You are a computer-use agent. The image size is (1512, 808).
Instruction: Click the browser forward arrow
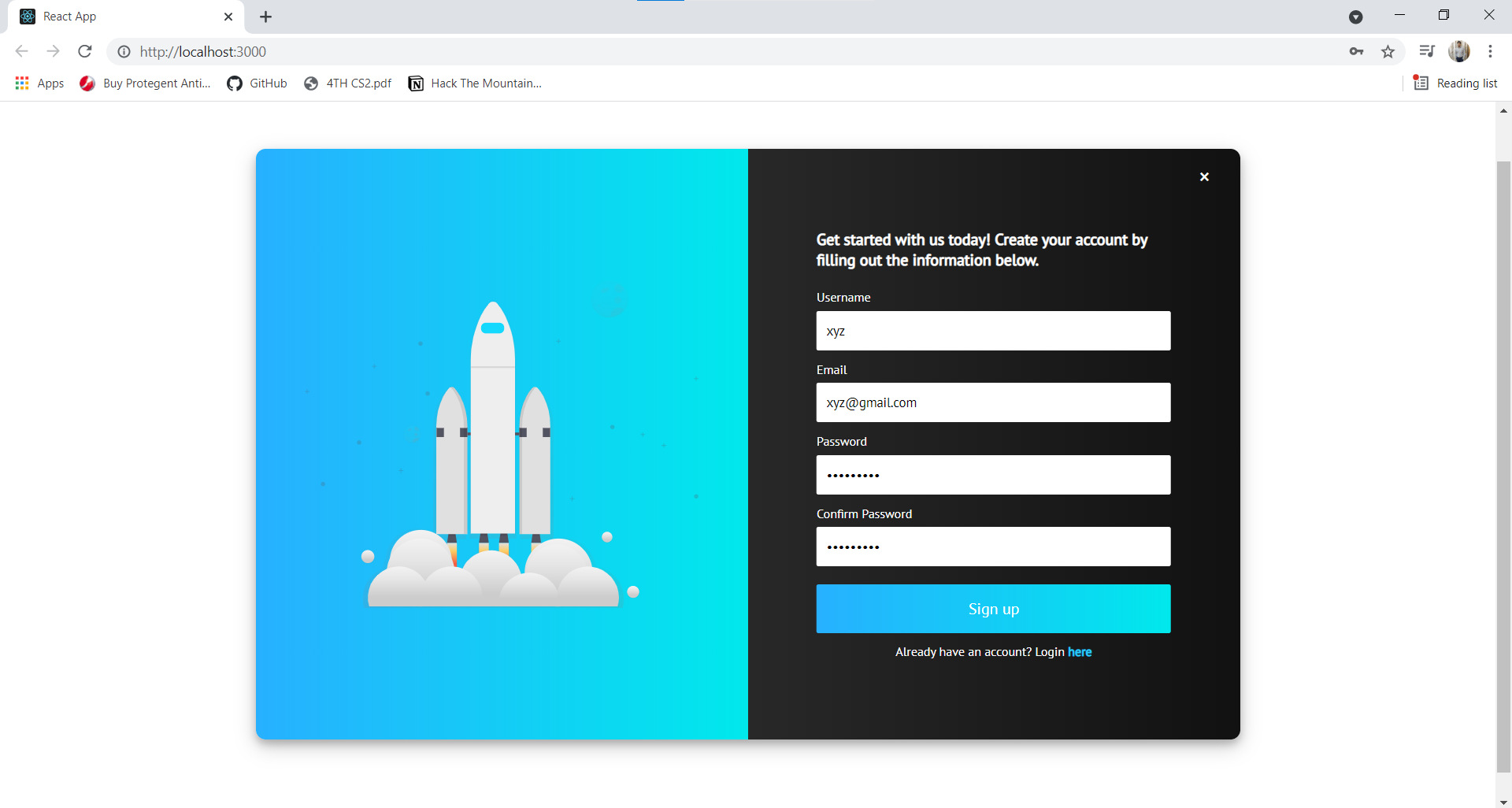point(53,51)
